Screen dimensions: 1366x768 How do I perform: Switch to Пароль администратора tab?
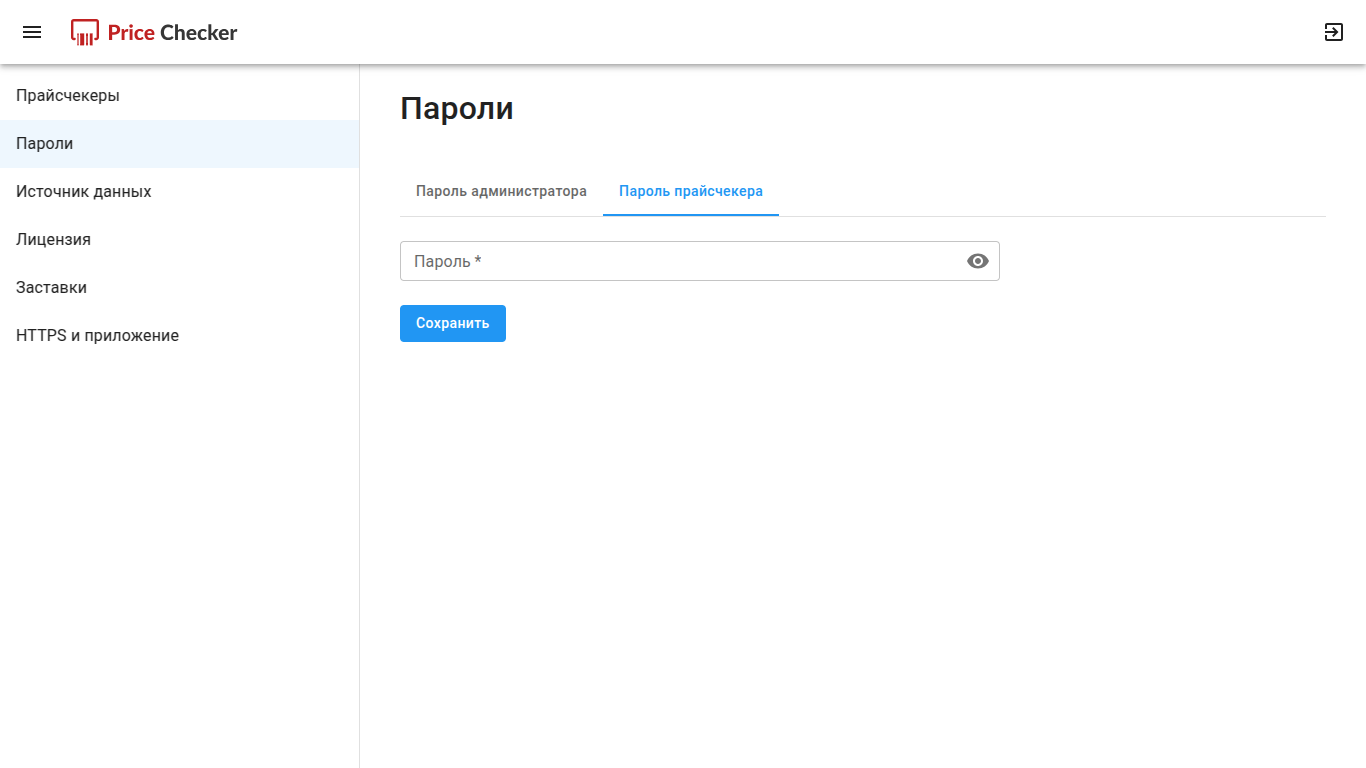coord(501,191)
